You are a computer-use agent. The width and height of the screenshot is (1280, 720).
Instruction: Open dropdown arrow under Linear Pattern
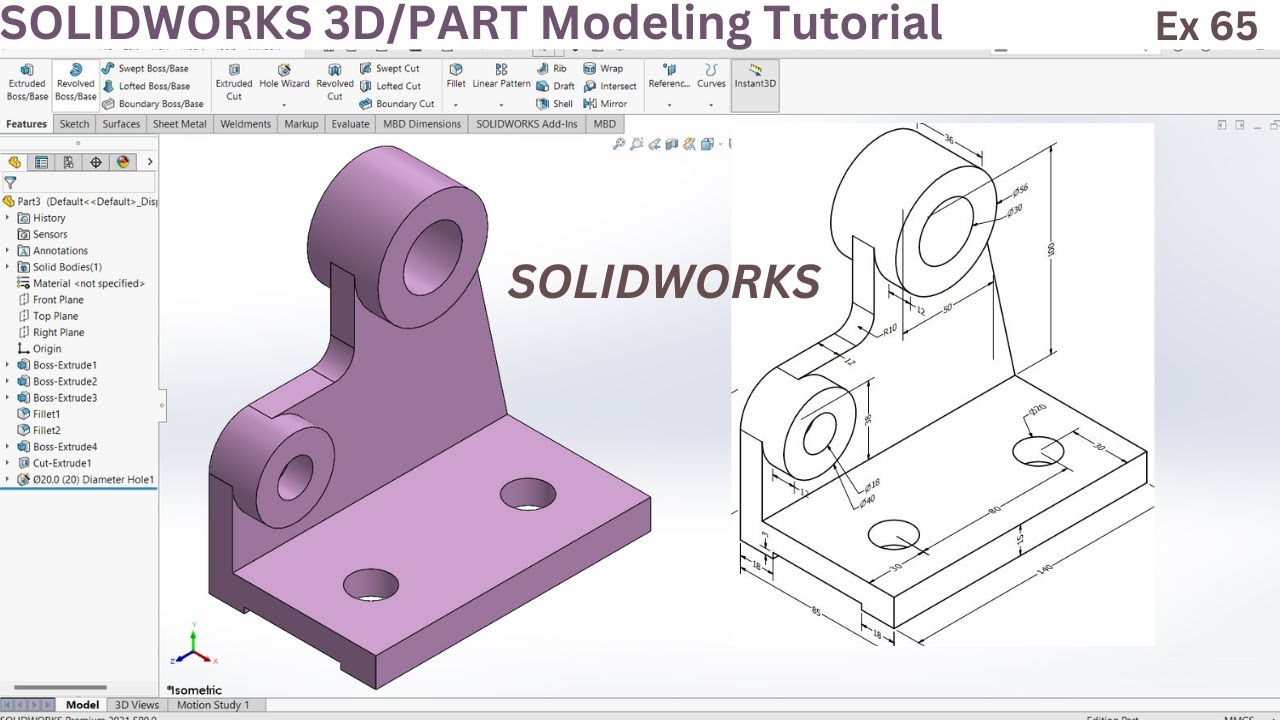[501, 105]
